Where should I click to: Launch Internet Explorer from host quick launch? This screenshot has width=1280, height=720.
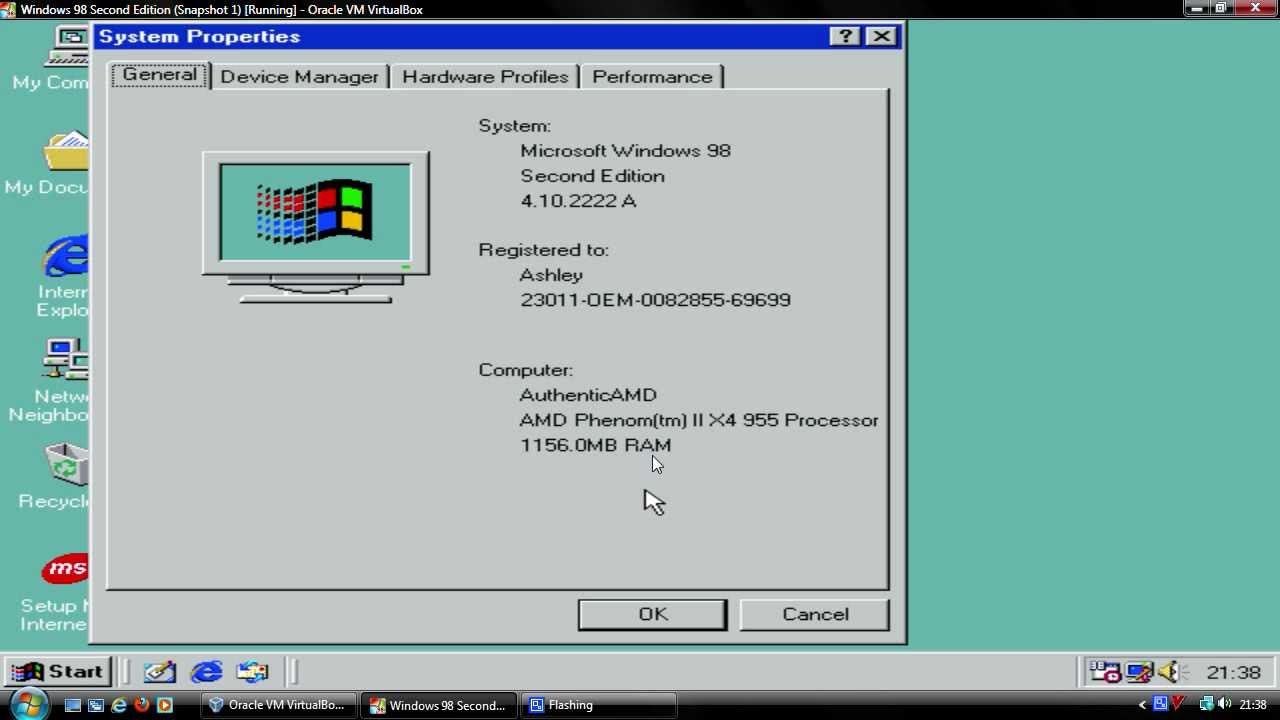118,705
